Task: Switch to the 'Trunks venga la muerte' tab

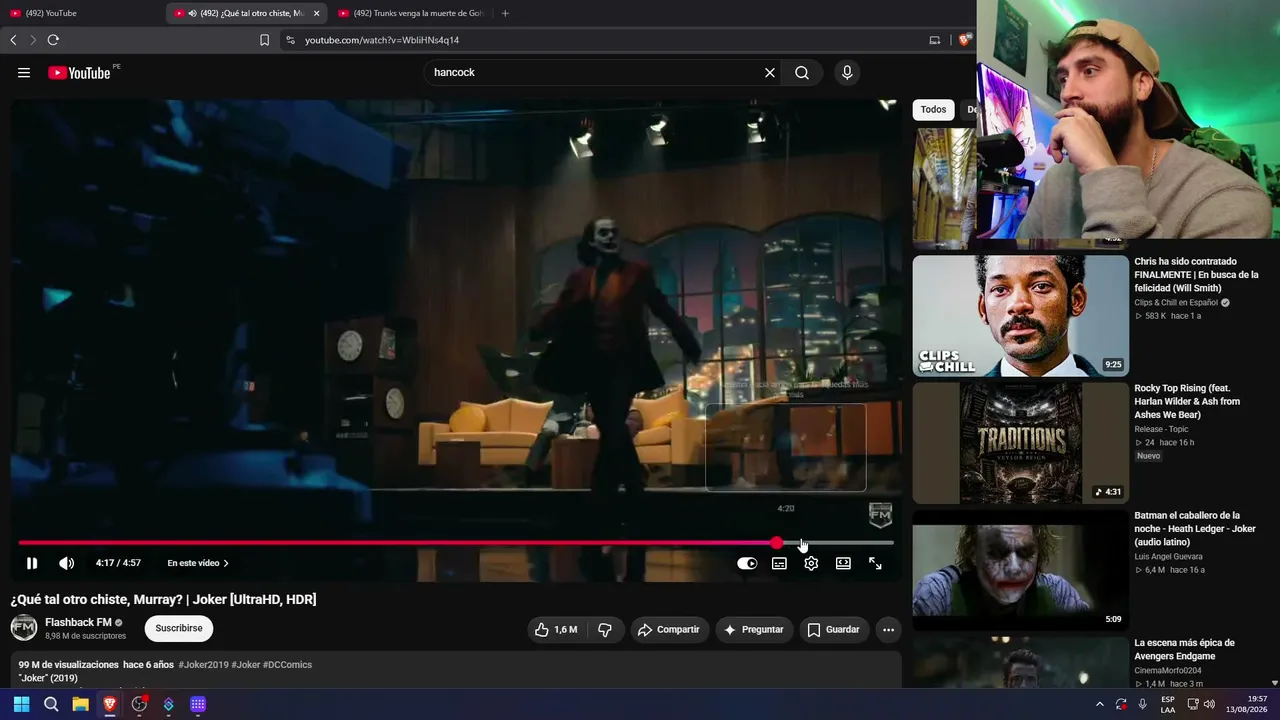Action: [410, 13]
